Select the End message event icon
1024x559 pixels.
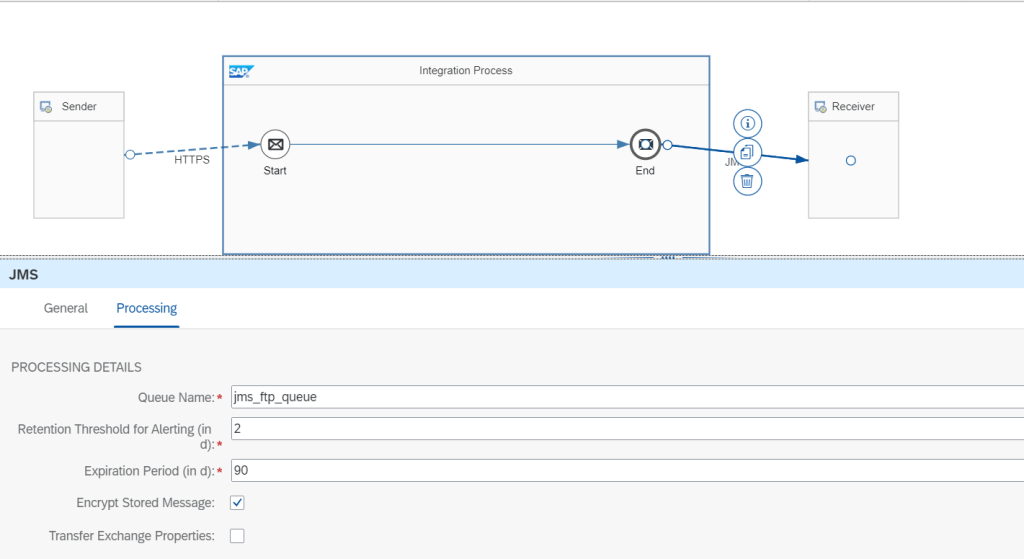point(645,144)
